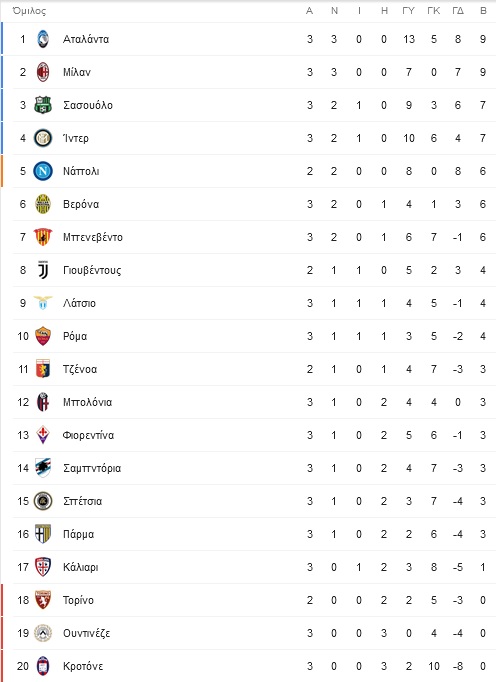Open the Βερόνα team link
Image resolution: width=502 pixels, height=682 pixels.
click(81, 204)
